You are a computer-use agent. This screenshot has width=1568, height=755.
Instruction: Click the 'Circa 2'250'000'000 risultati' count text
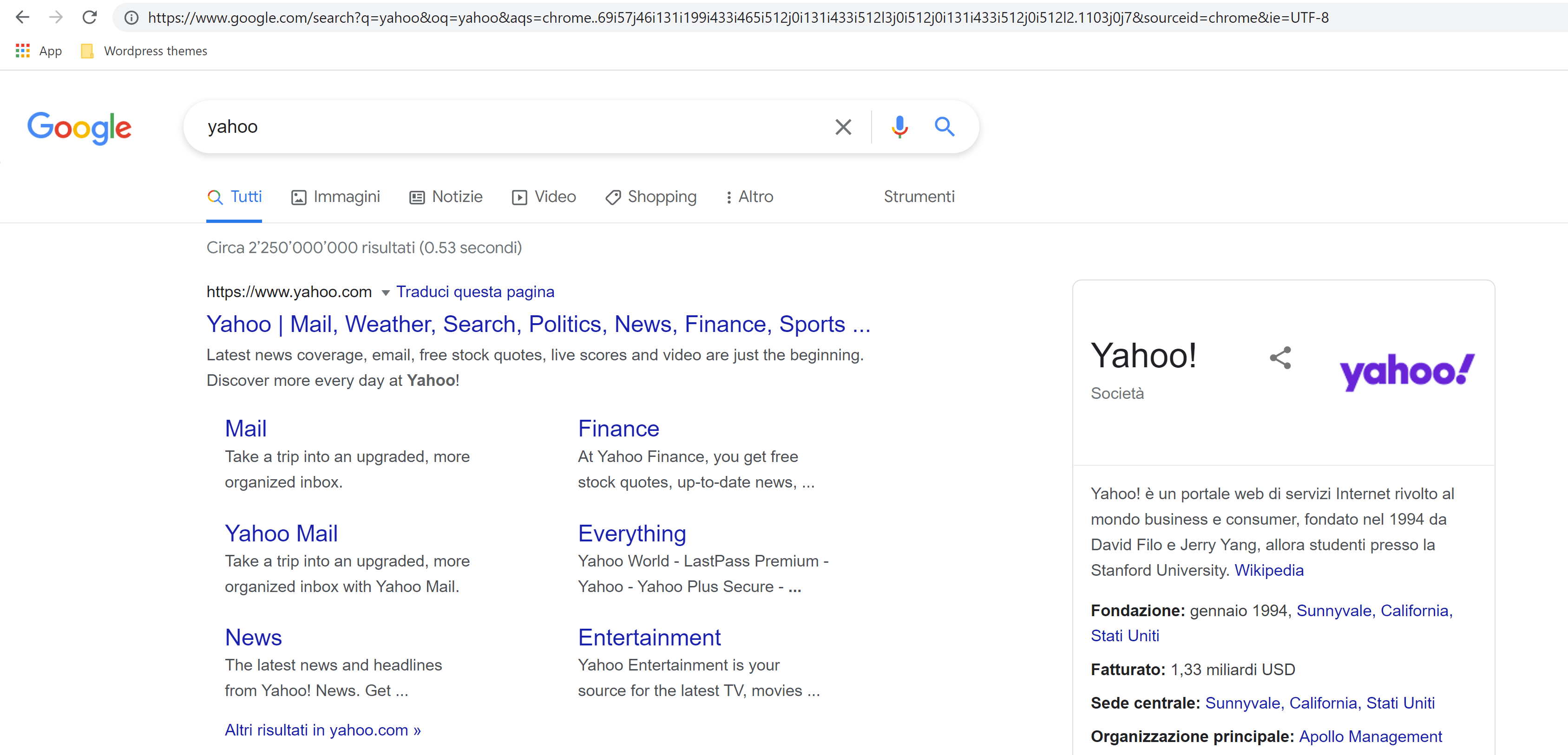coord(364,247)
